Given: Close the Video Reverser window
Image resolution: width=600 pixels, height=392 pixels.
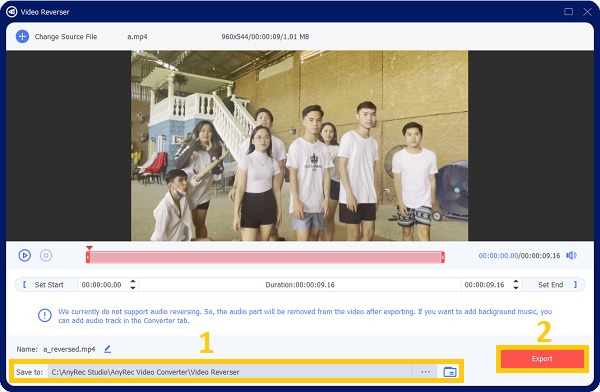Looking at the screenshot, I should [x=587, y=11].
